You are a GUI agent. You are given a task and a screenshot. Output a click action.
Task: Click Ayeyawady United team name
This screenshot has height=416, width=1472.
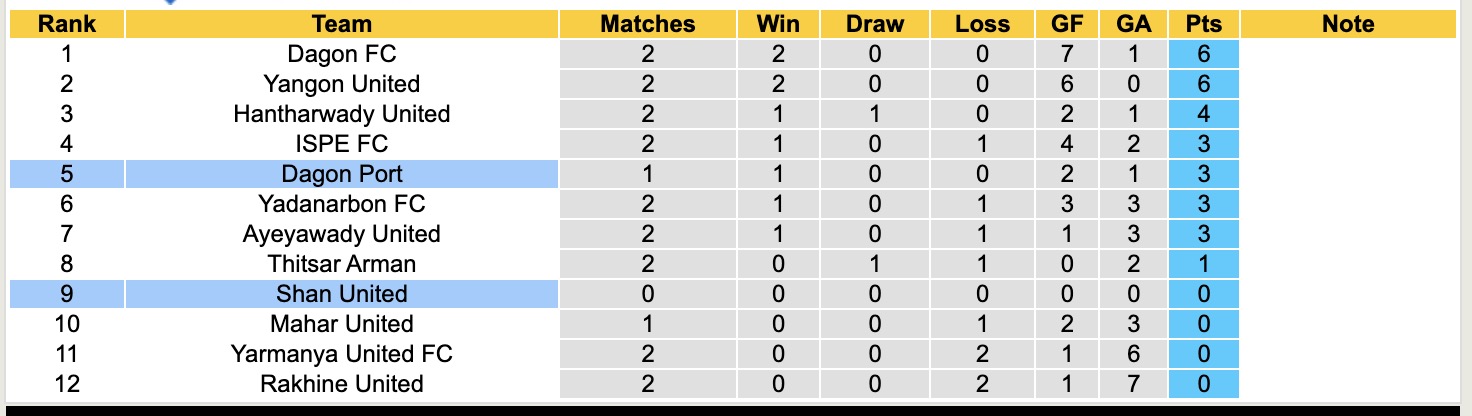tap(342, 234)
